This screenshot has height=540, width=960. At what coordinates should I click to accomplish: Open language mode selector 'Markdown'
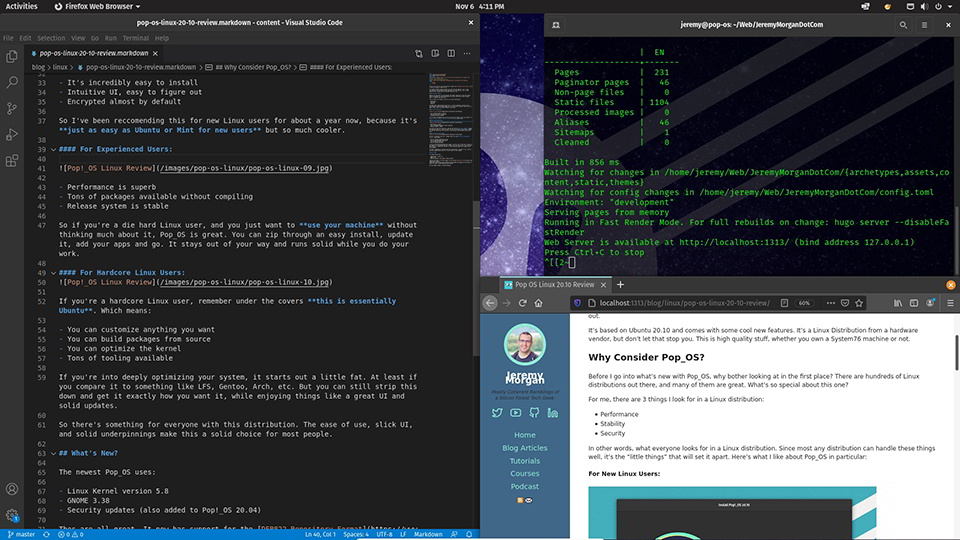pyautogui.click(x=428, y=534)
